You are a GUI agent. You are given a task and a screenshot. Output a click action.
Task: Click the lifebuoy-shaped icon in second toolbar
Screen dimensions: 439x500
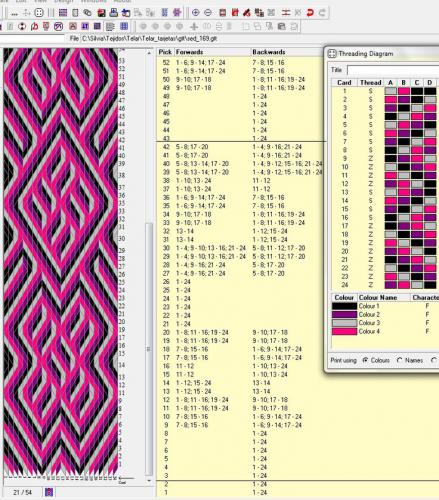[22, 26]
